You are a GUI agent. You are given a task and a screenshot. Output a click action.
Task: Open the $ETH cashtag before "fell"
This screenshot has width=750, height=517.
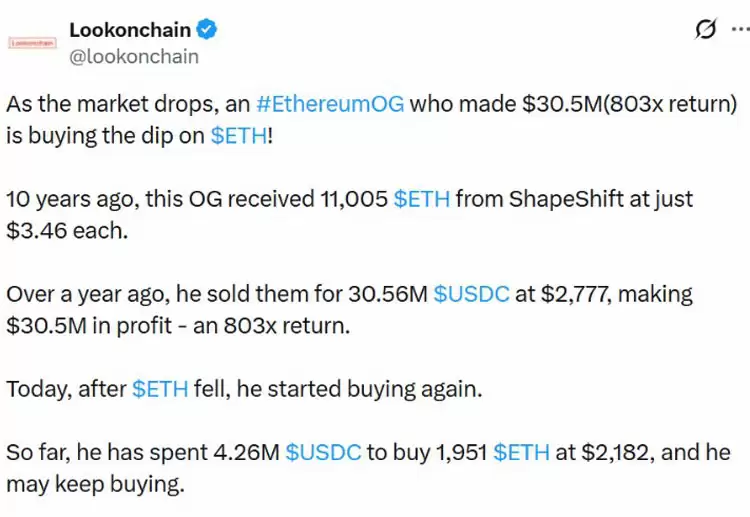(160, 389)
